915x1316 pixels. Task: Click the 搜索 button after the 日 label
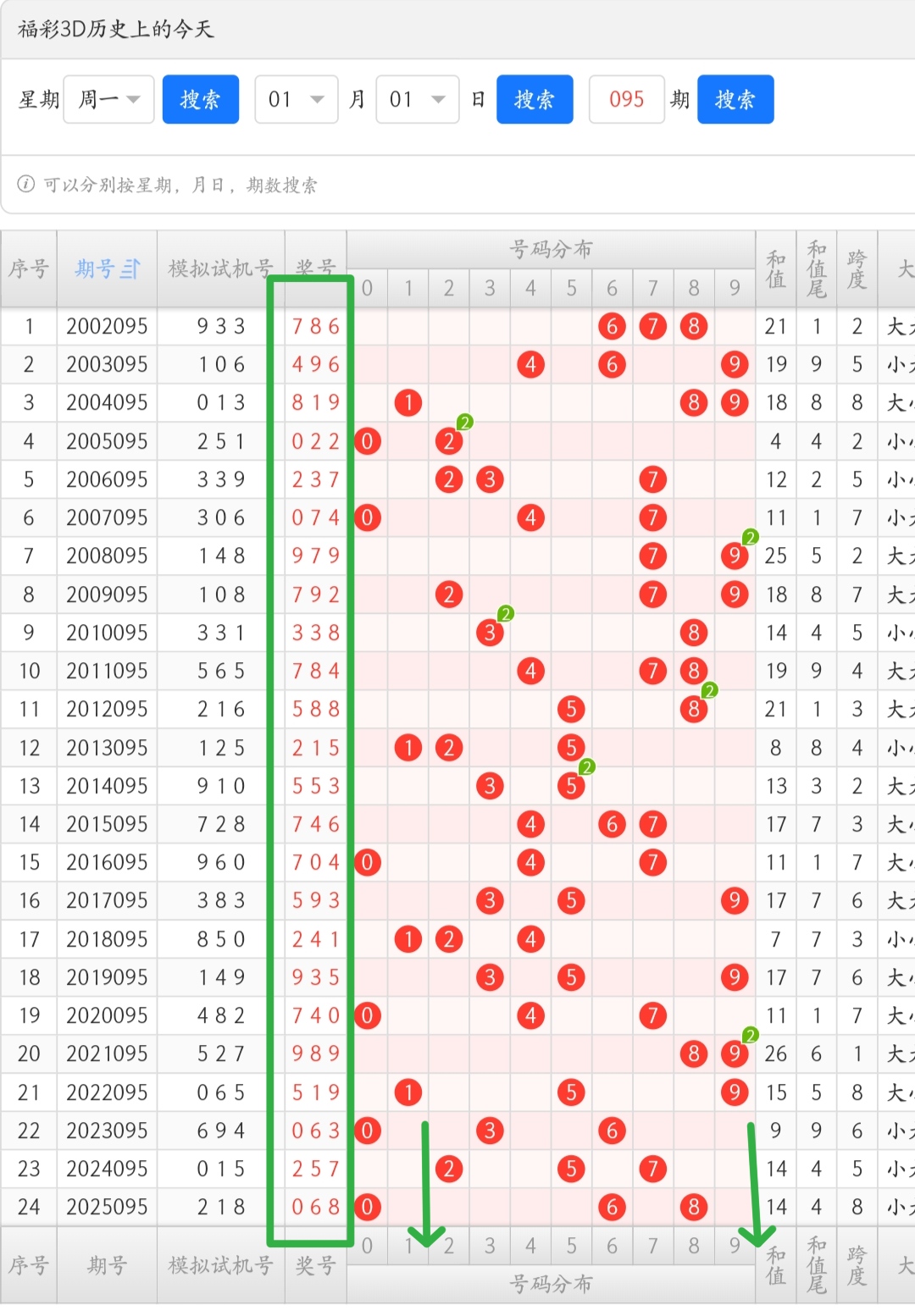(534, 99)
